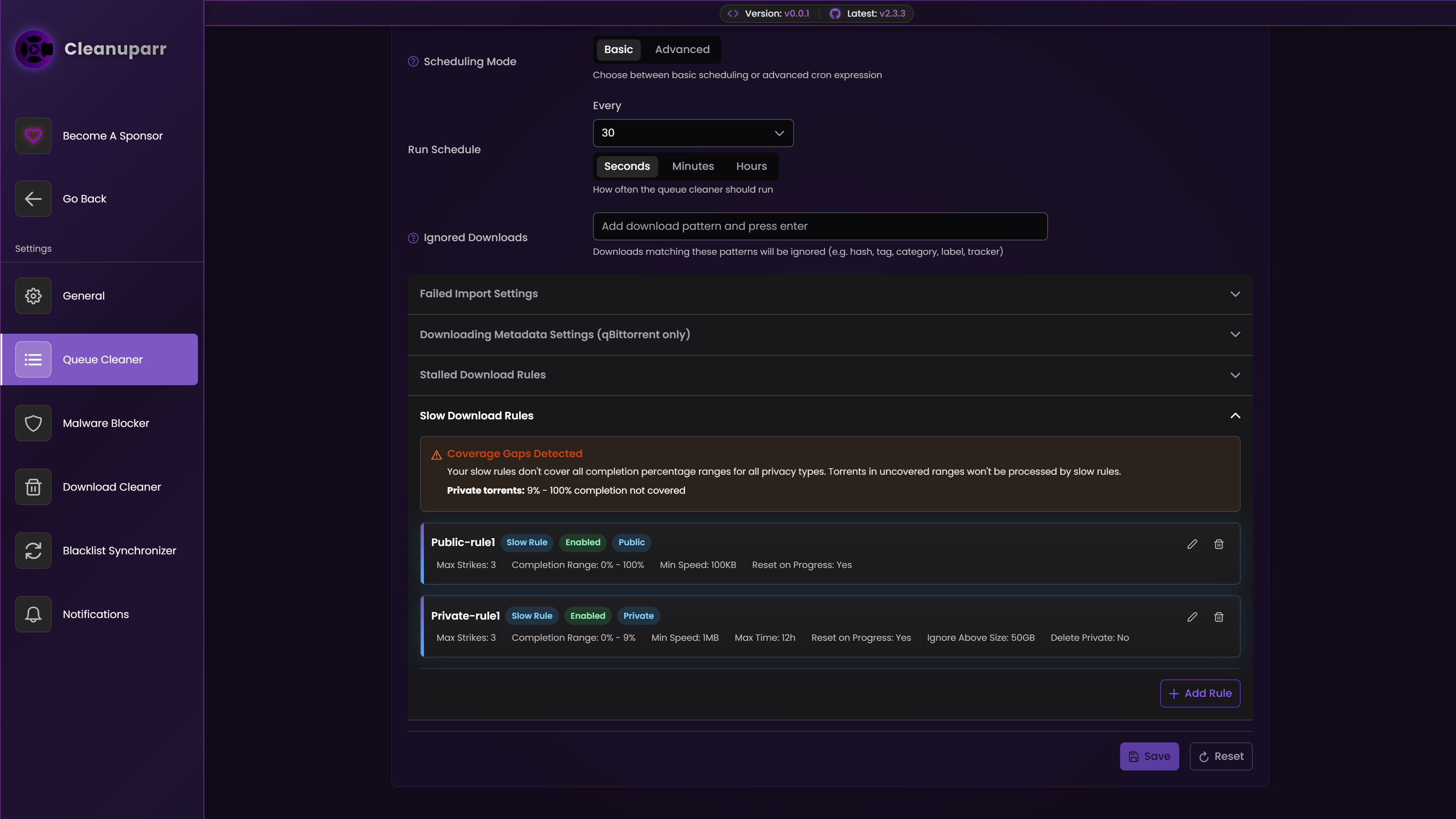Click the Scheduling Mode help icon
This screenshot has height=819, width=1456.
click(x=413, y=61)
